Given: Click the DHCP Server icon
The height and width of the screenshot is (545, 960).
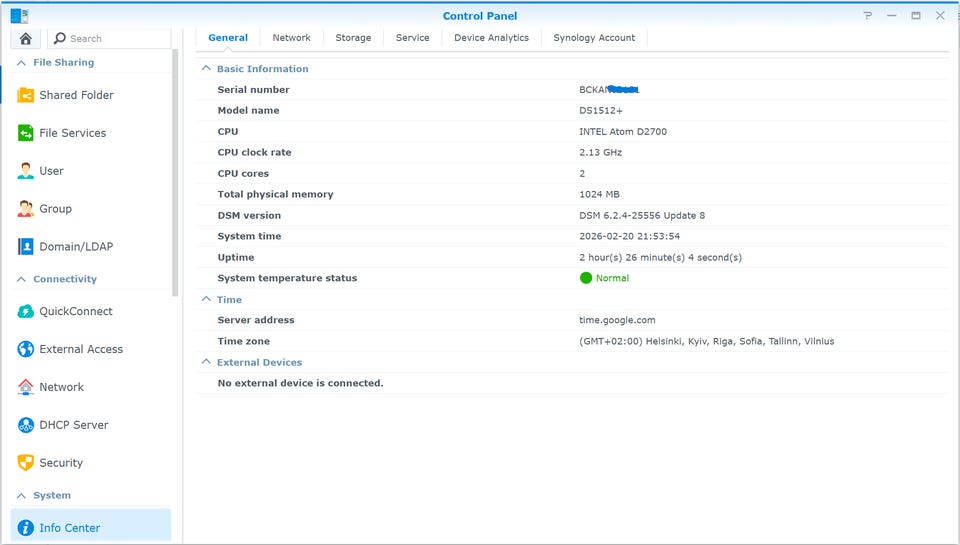Looking at the screenshot, I should coord(26,425).
